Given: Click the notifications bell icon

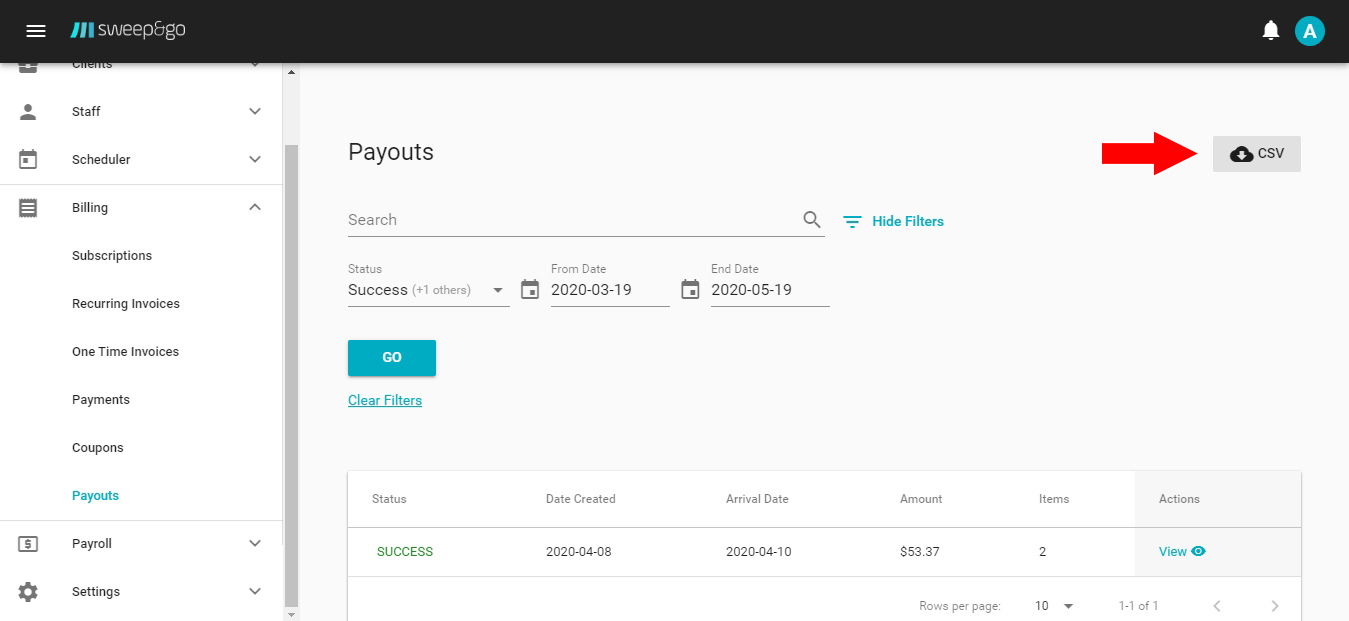Looking at the screenshot, I should point(1271,31).
